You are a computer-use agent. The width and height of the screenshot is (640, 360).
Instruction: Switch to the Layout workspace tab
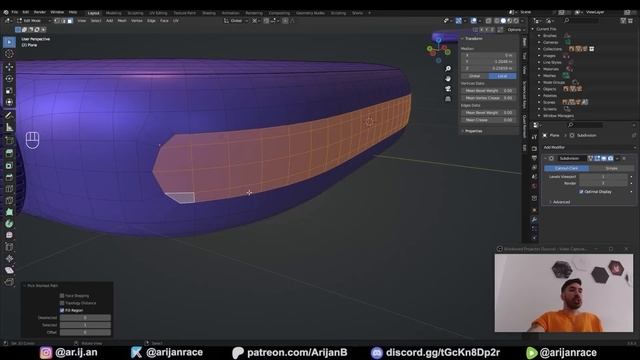[x=93, y=13]
